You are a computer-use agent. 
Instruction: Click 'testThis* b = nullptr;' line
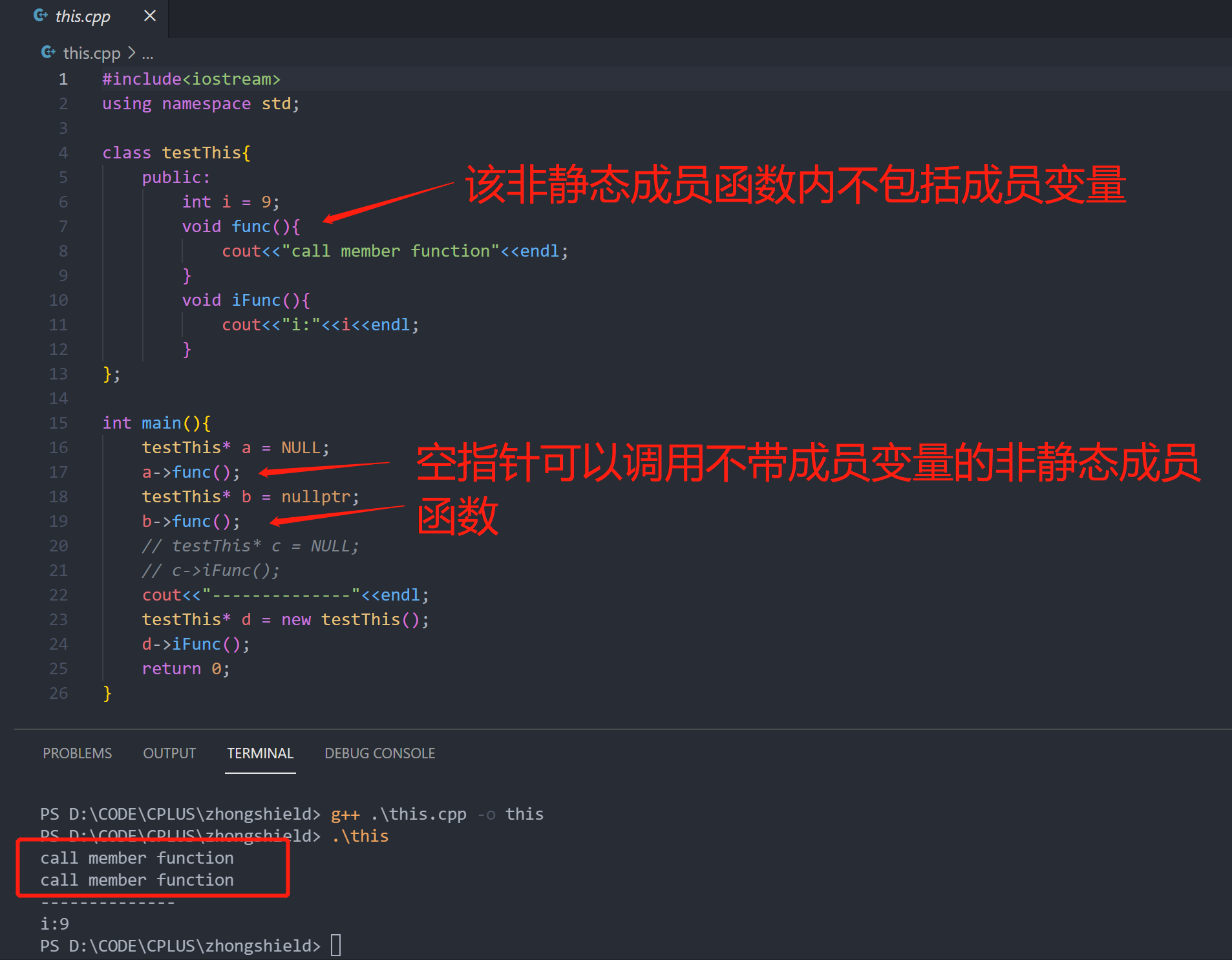pyautogui.click(x=251, y=496)
